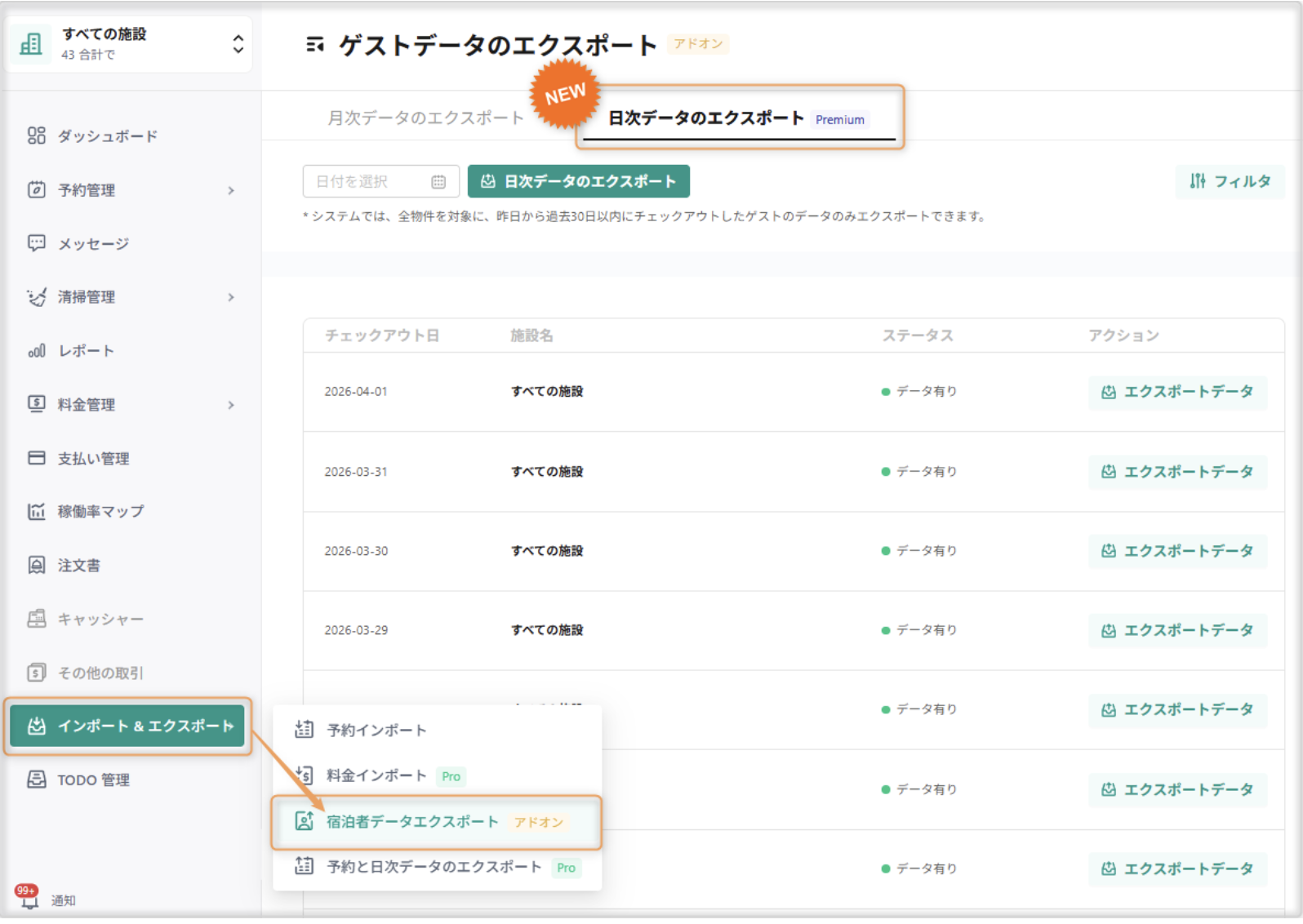Screen dimensions: 1303x924
Task: Click the date cell 2026-03-31
Action: 356,472
